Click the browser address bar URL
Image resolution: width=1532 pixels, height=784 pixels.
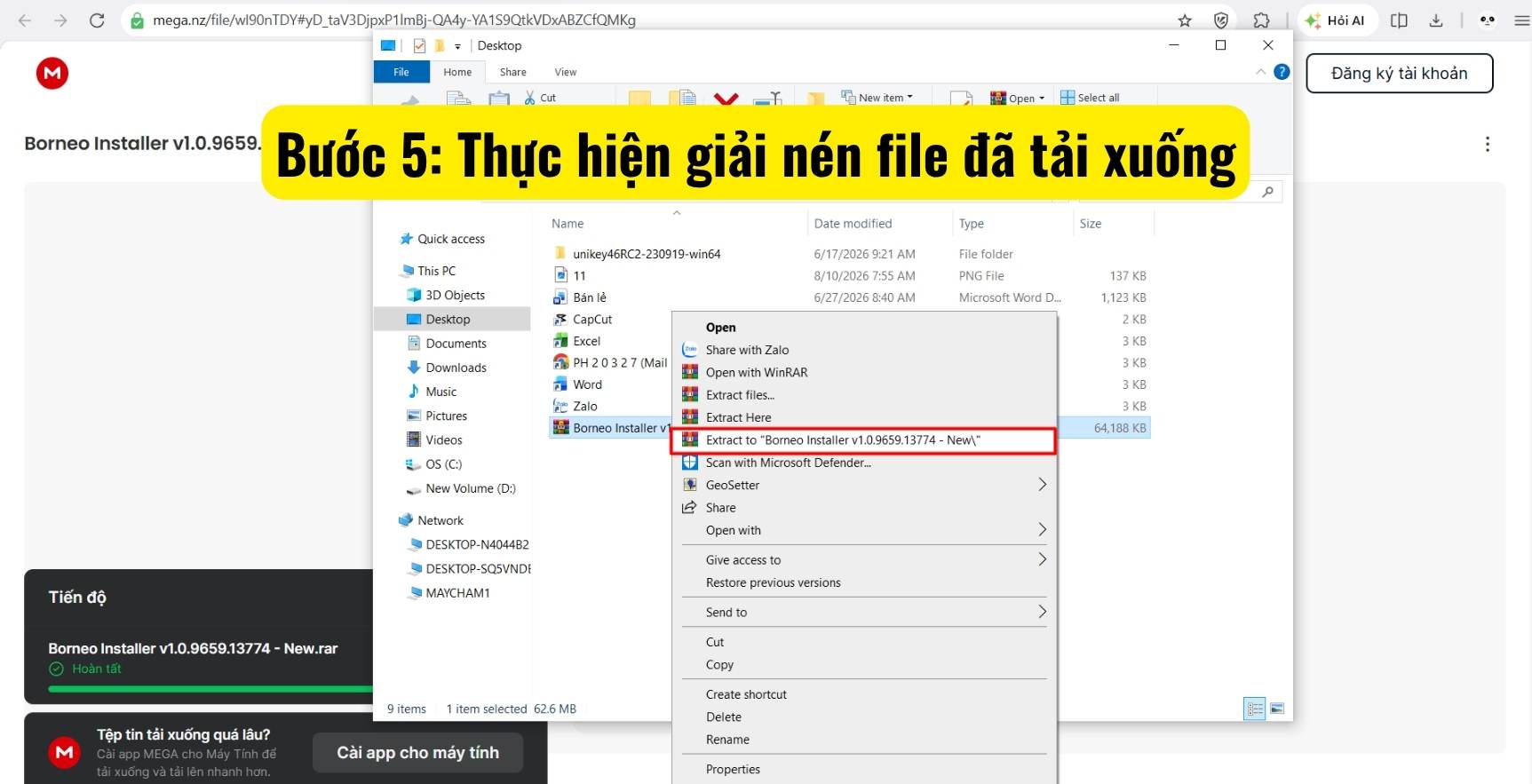click(x=394, y=20)
